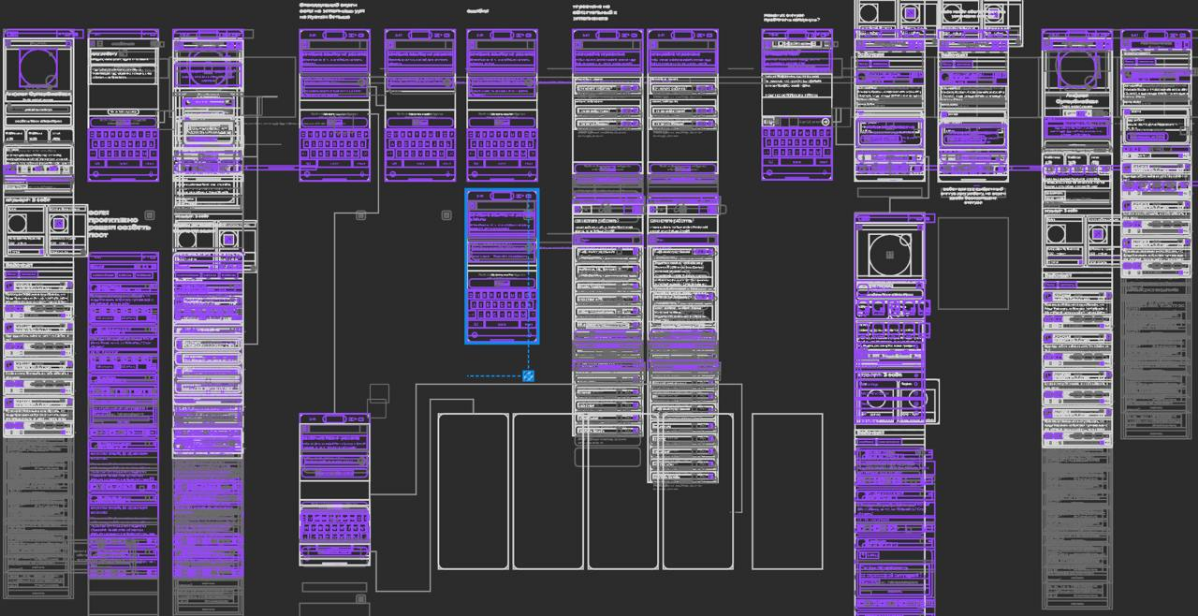Select the second empty rounded frame at the bottom

coord(548,490)
